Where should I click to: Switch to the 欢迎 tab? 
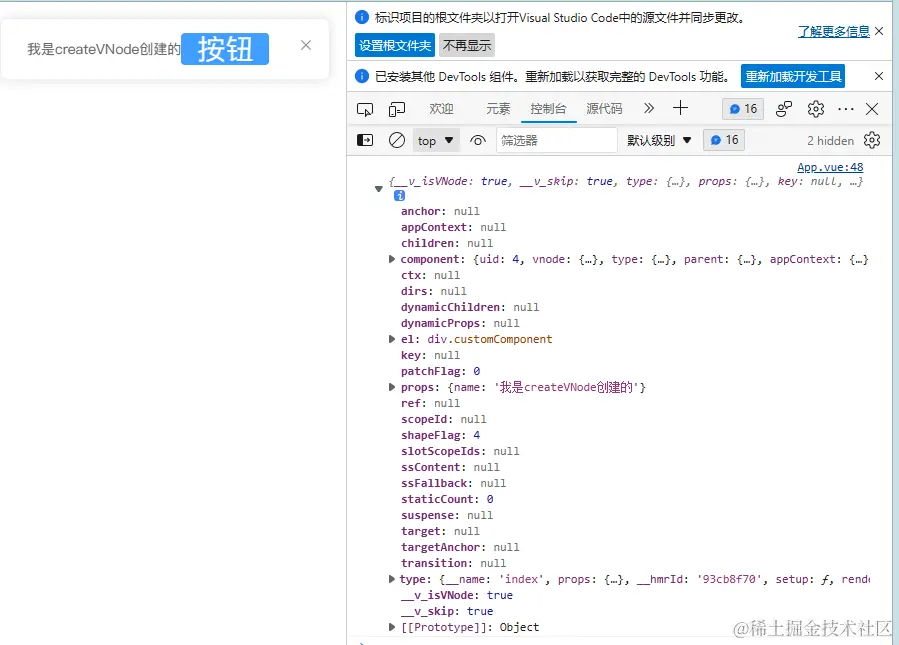pos(441,109)
